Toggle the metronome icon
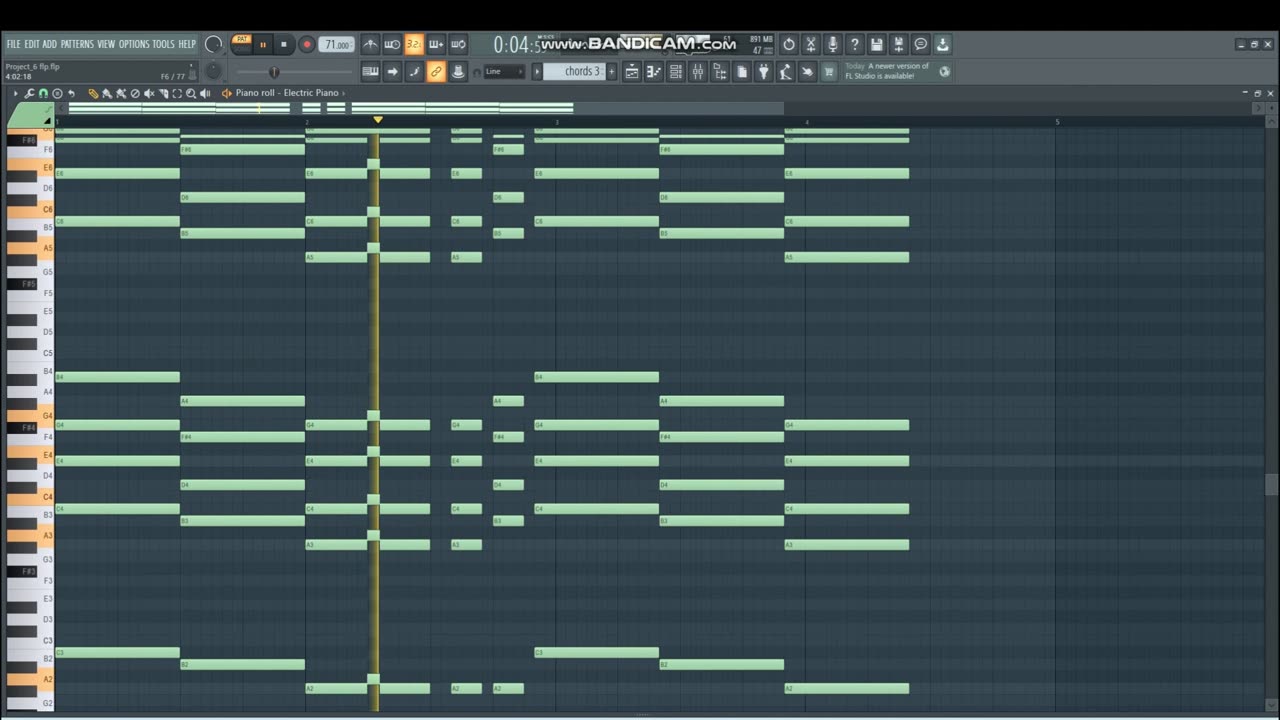Viewport: 1280px width, 720px height. [x=370, y=44]
